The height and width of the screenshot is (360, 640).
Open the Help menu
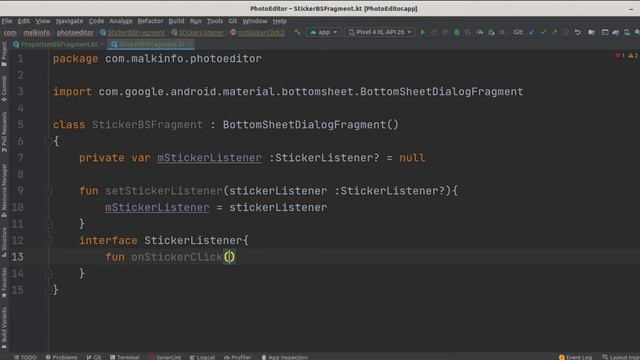click(x=280, y=21)
